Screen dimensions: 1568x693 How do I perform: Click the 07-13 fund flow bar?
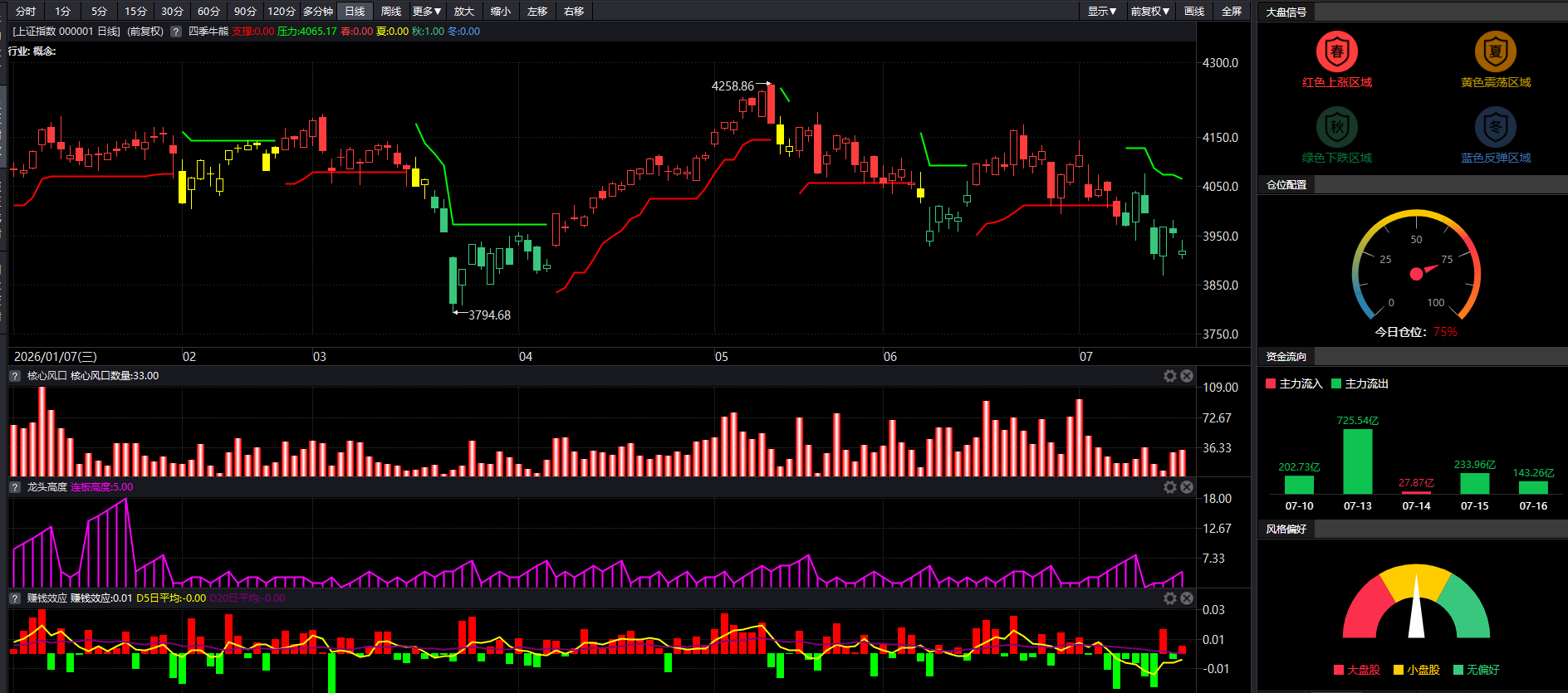point(1358,461)
